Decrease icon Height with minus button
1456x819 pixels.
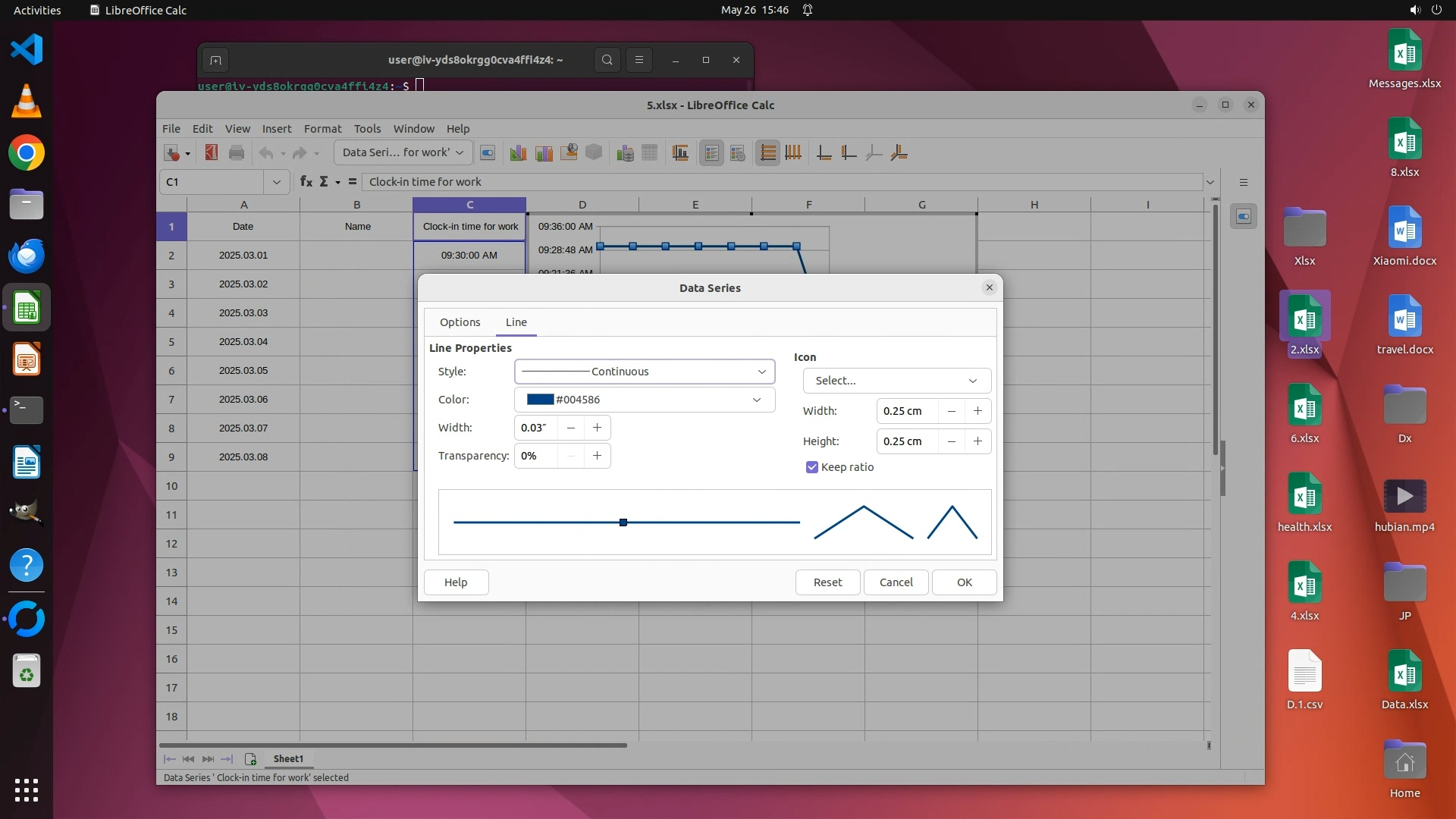coord(951,441)
